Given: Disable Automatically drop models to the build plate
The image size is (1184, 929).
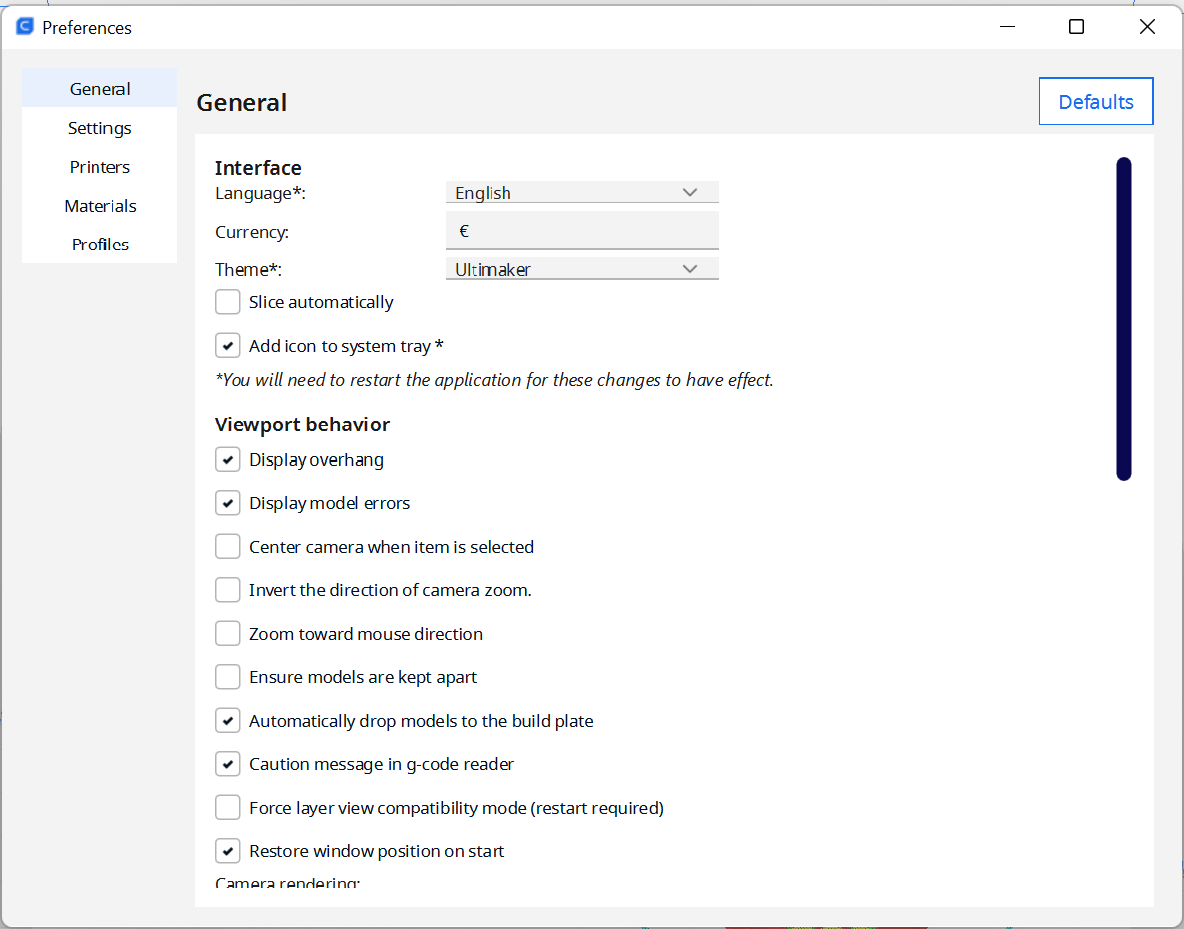Looking at the screenshot, I should pyautogui.click(x=227, y=720).
